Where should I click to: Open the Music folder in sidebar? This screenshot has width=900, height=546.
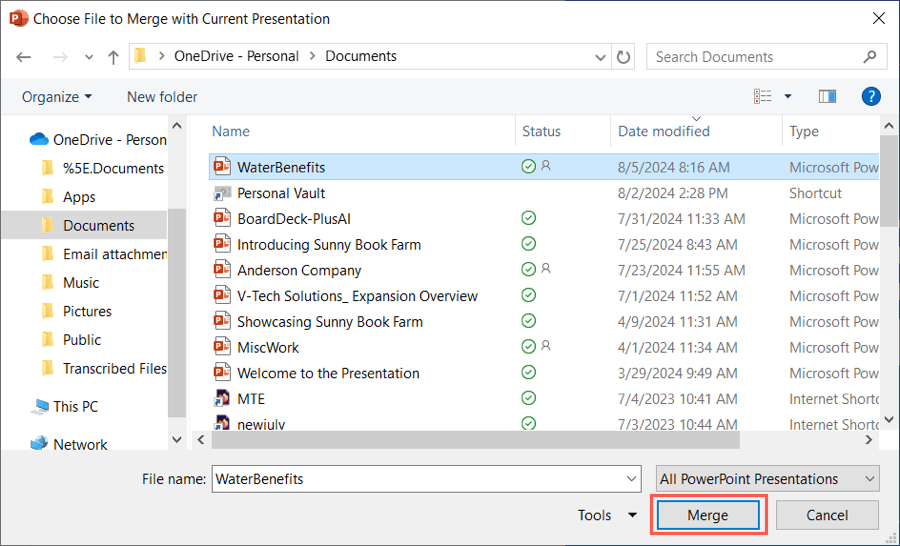point(71,283)
